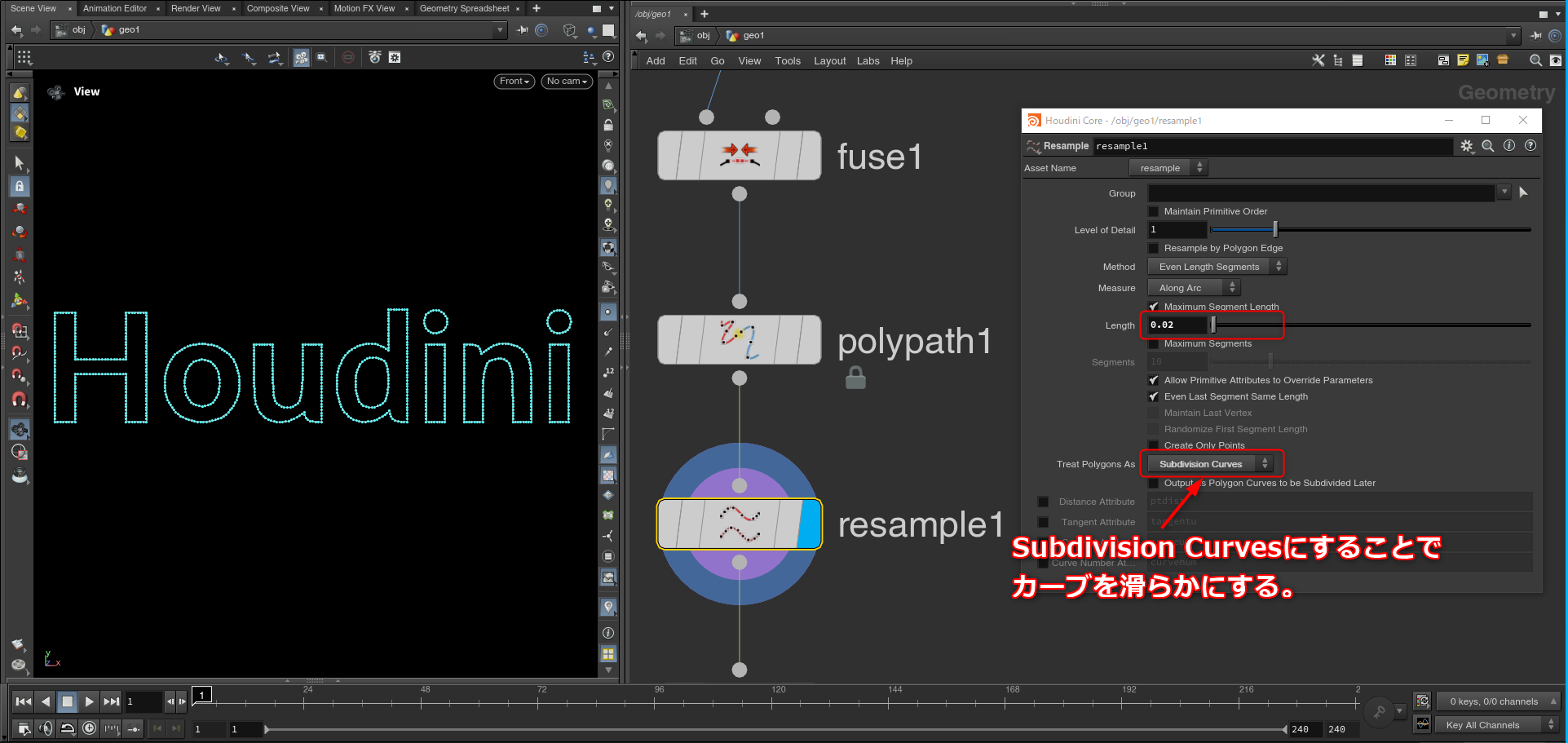Uncheck Even Last Segment Same Length
Image resolution: width=1568 pixels, height=743 pixels.
tap(1154, 396)
